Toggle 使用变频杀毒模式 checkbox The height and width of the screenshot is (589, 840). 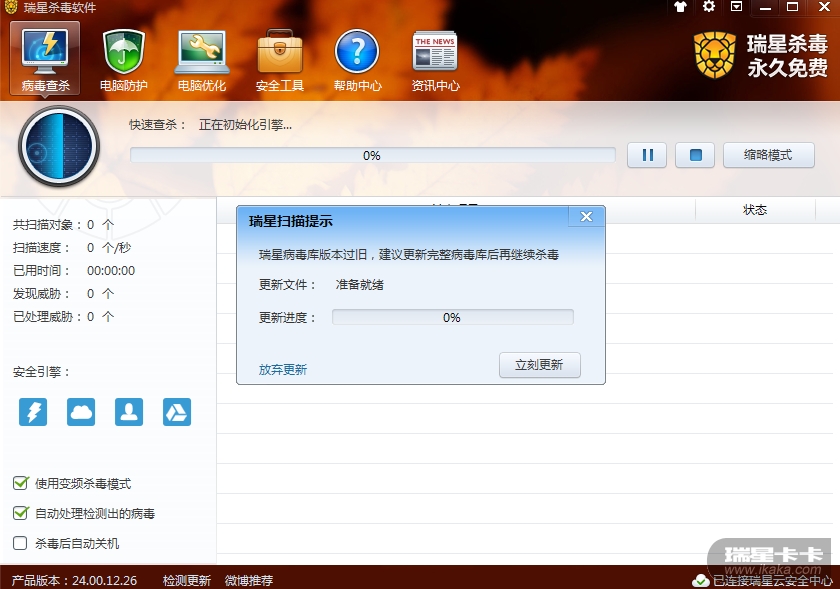(20, 483)
